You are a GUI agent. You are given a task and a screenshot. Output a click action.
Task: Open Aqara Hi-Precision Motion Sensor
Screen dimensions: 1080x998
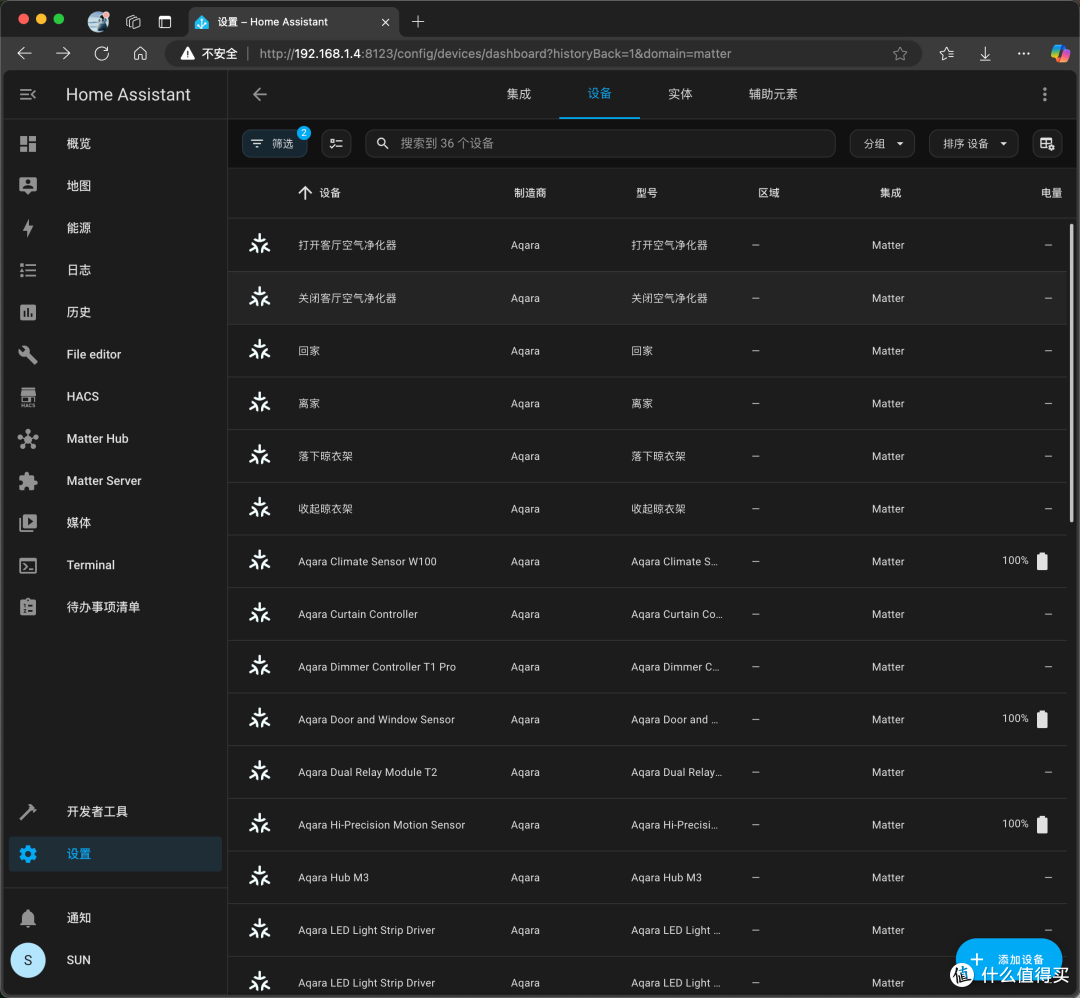coord(647,825)
